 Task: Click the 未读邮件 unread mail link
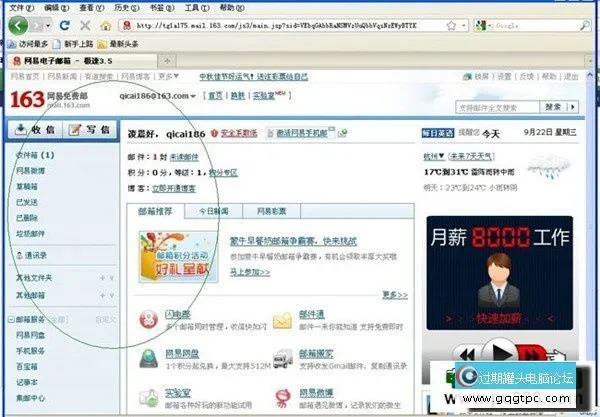[183, 157]
